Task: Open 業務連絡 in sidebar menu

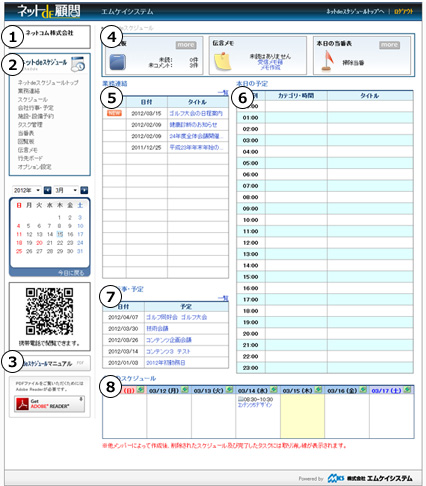Action: [x=29, y=91]
